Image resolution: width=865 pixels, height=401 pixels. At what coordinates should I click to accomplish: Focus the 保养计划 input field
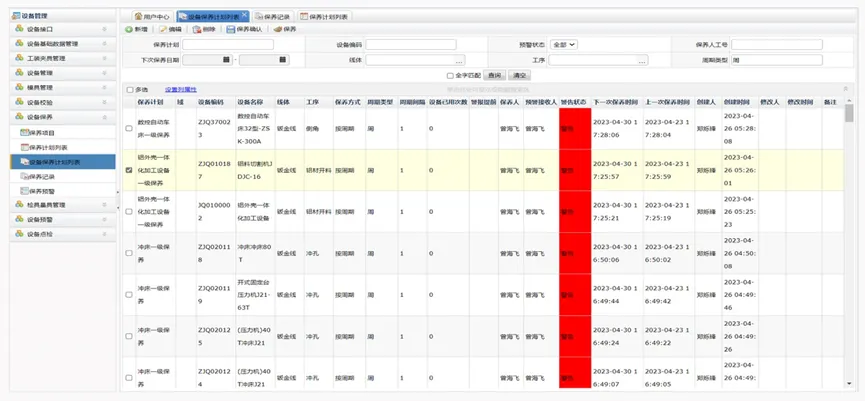[x=228, y=45]
